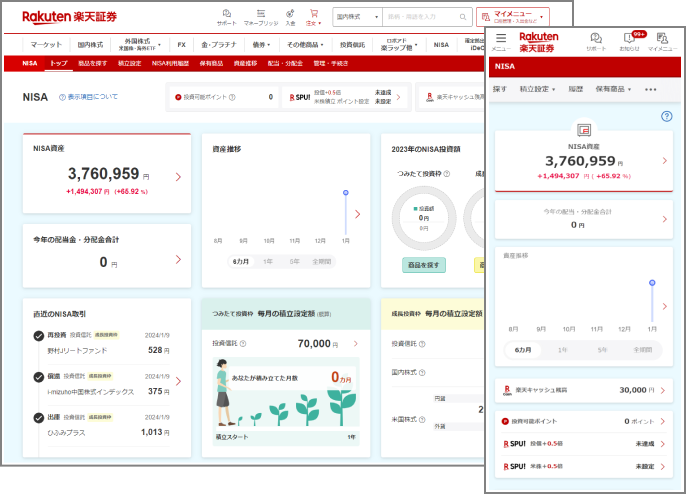Click help icon beside 投資信託 in つみたて投資枠 card
The image size is (686, 494).
click(x=243, y=344)
